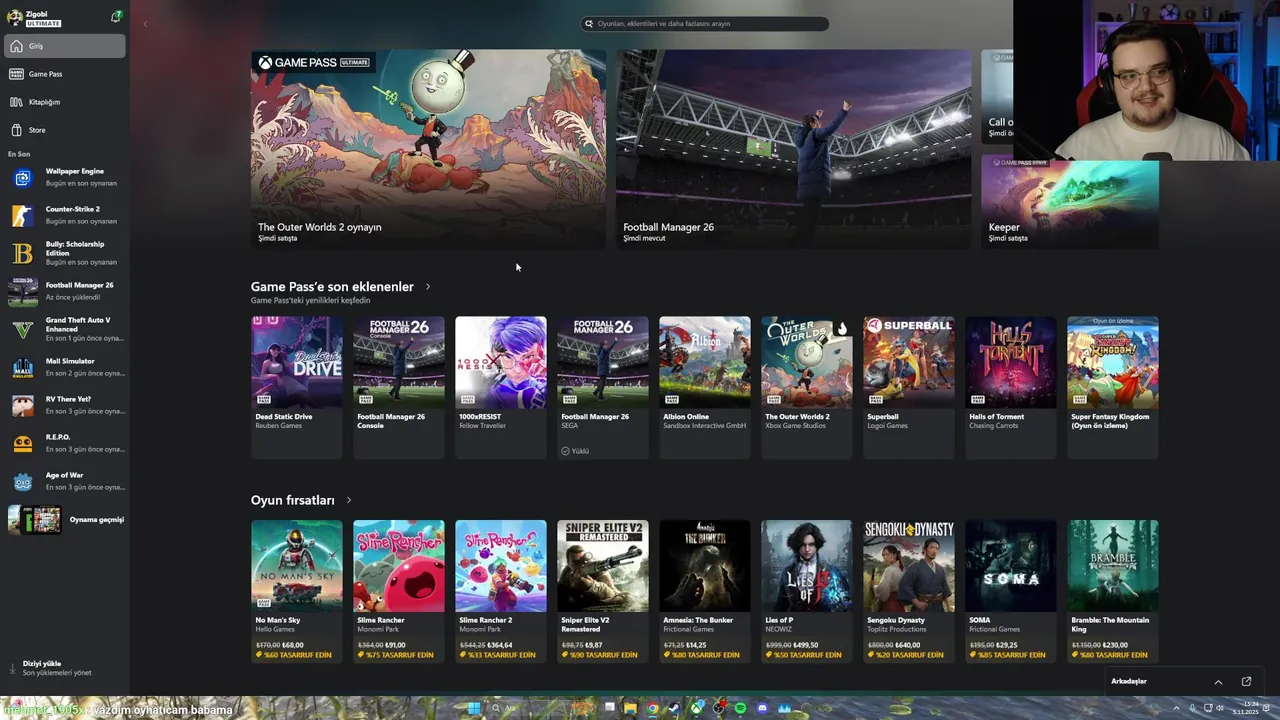Image resolution: width=1280 pixels, height=720 pixels.
Task: Open Football Manager 26 Console tile
Action: (399, 388)
